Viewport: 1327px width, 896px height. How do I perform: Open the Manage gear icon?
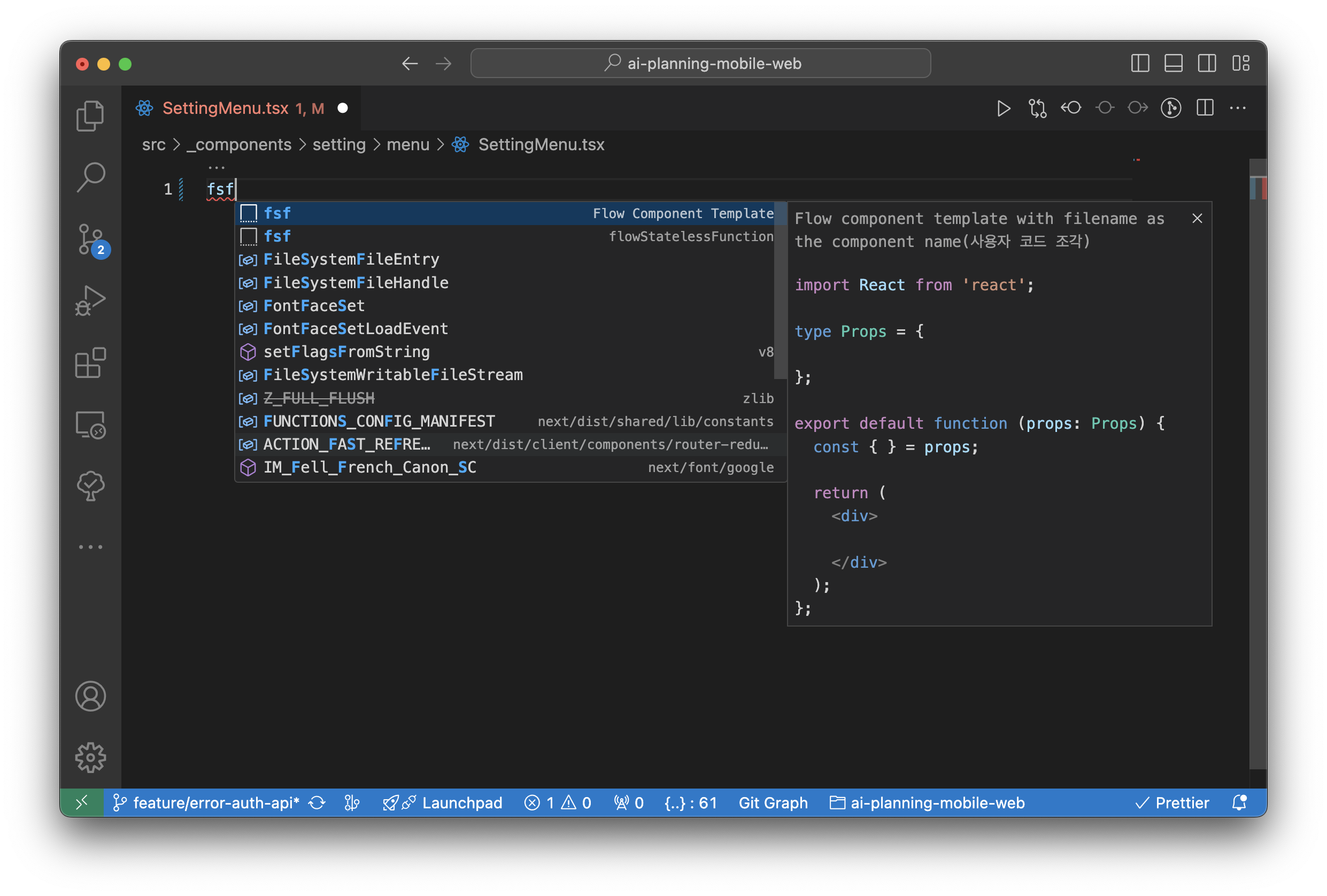(x=90, y=758)
